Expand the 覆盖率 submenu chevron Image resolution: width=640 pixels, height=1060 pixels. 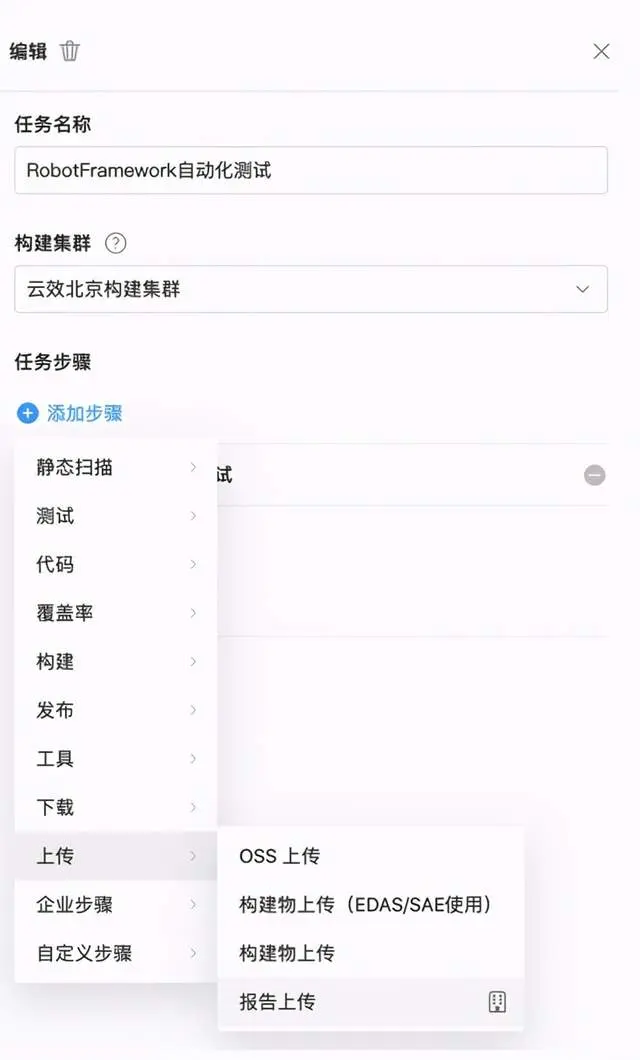[x=193, y=613]
